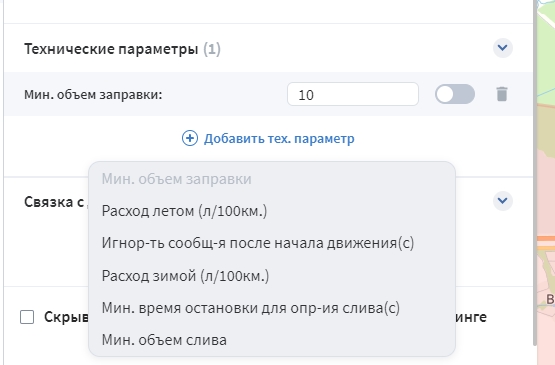Click the vertical scrollbar of the settings panel
Image resolution: width=555 pixels, height=365 pixels.
(535, 170)
